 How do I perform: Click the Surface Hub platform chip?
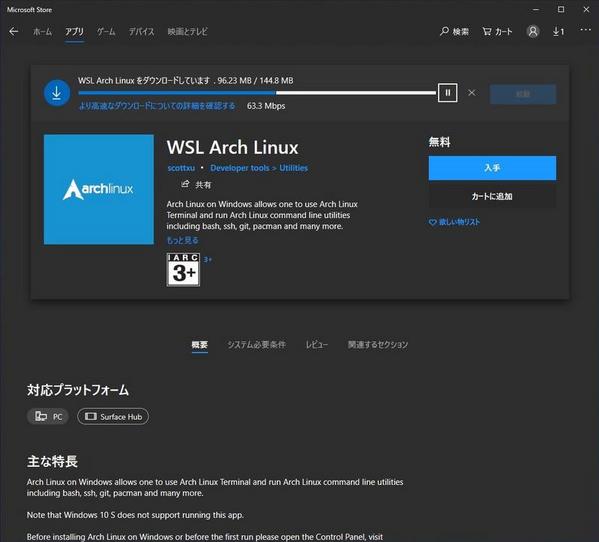(113, 416)
